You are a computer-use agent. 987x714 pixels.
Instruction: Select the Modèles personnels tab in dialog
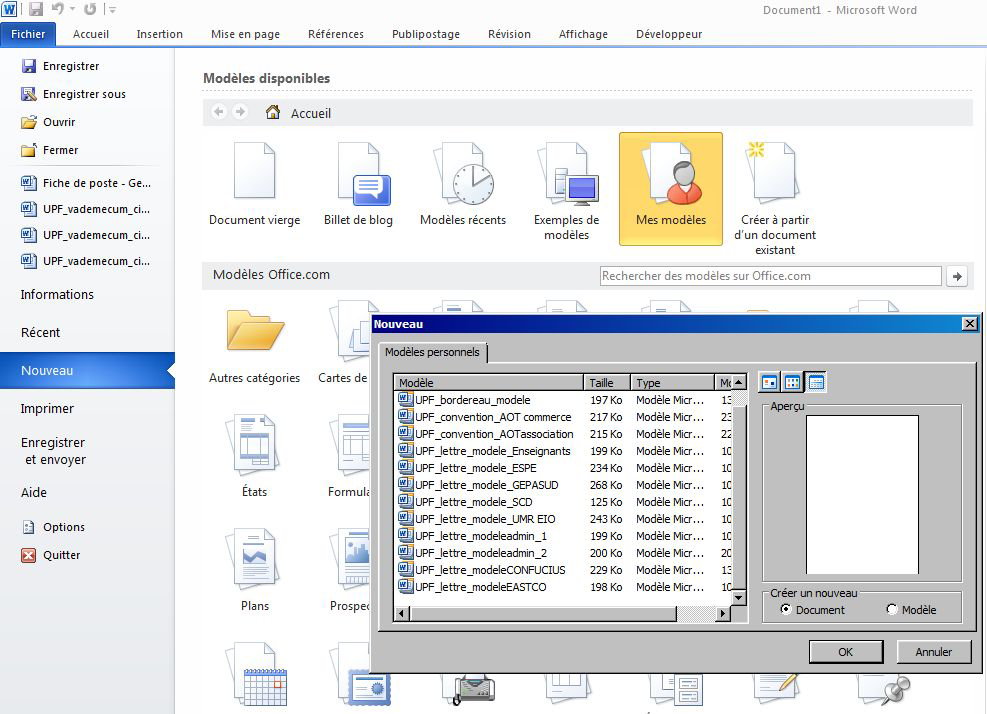(432, 352)
